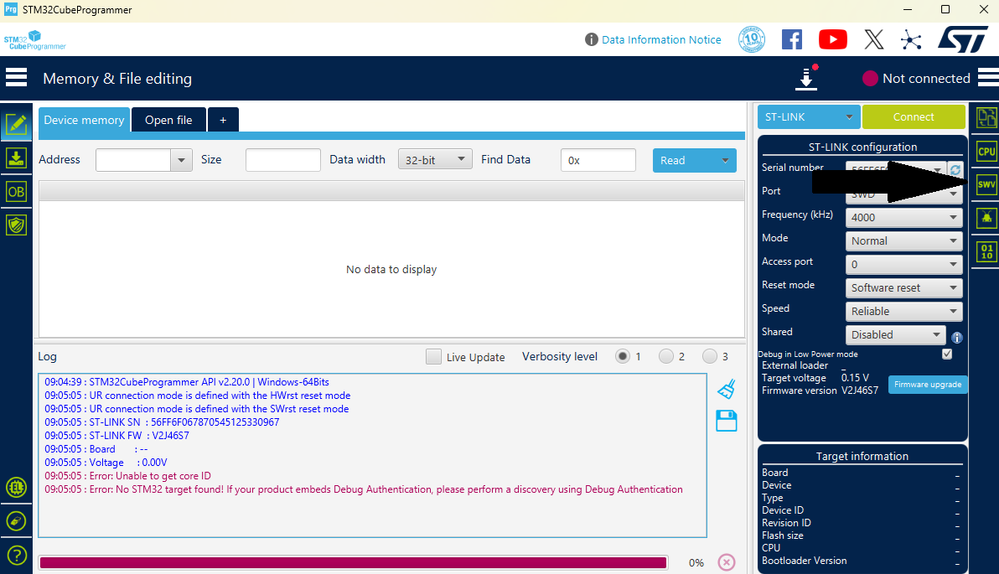Click the Connect button
Image resolution: width=999 pixels, height=574 pixels.
(x=913, y=117)
